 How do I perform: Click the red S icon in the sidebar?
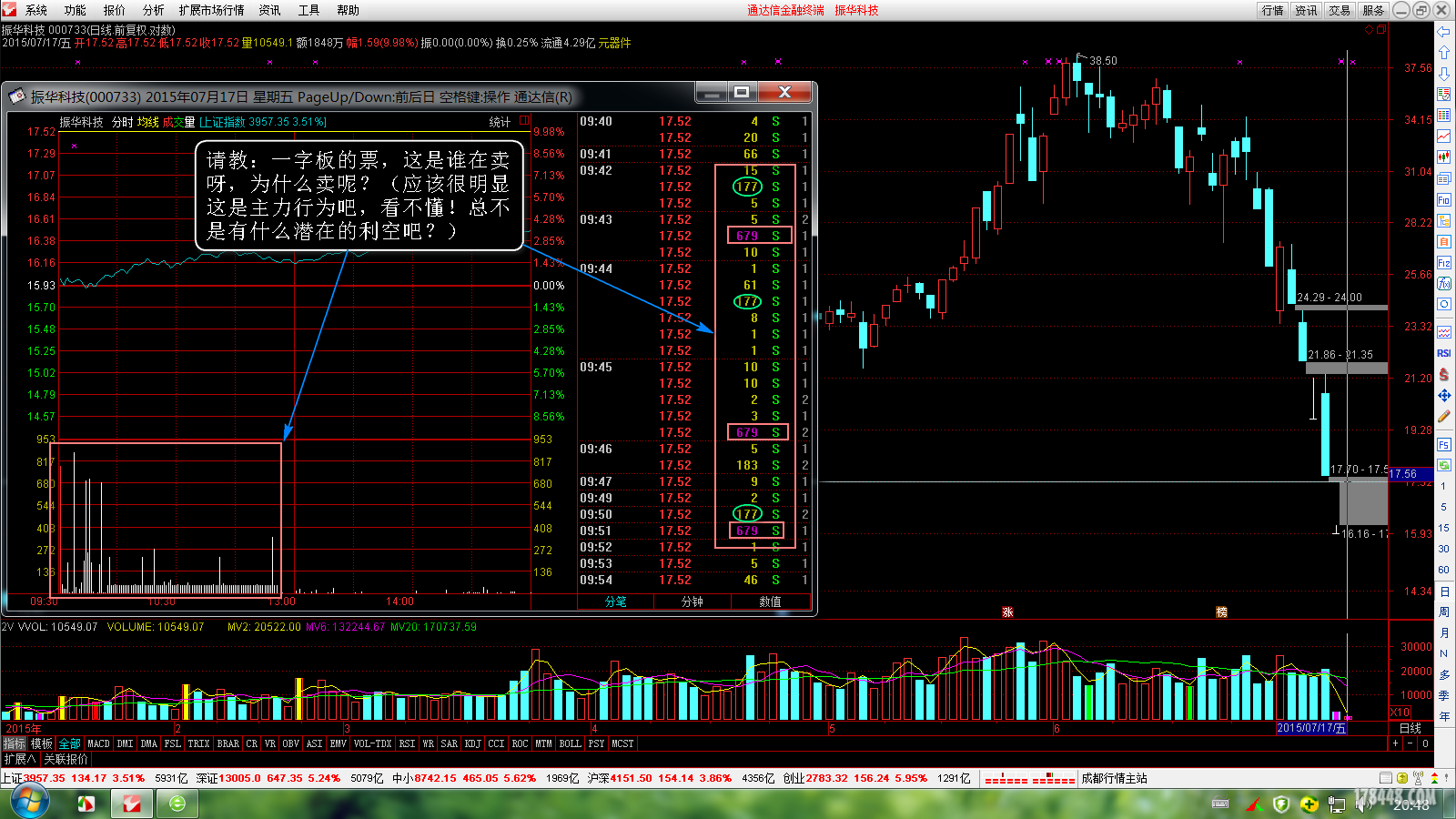(1444, 374)
